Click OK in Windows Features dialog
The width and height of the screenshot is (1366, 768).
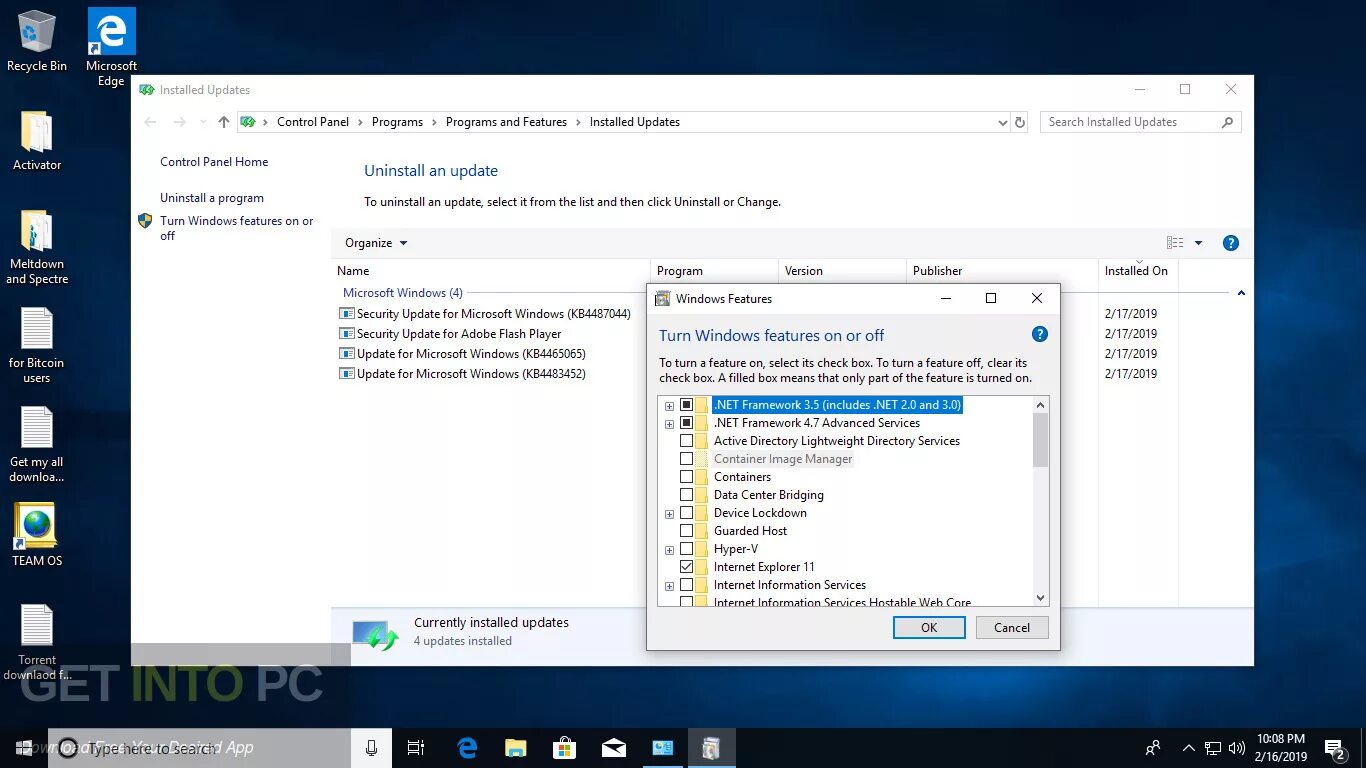pyautogui.click(x=929, y=628)
